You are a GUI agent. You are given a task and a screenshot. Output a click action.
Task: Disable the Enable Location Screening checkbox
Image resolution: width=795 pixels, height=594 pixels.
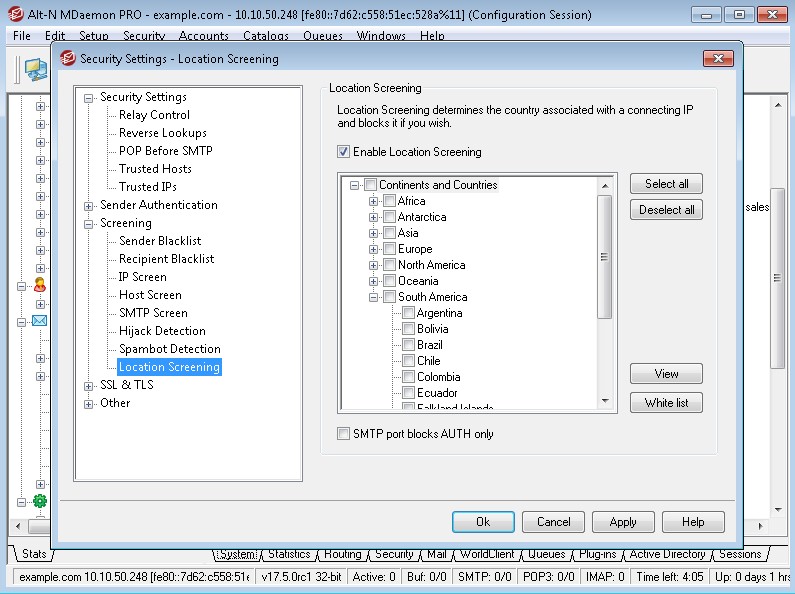343,152
